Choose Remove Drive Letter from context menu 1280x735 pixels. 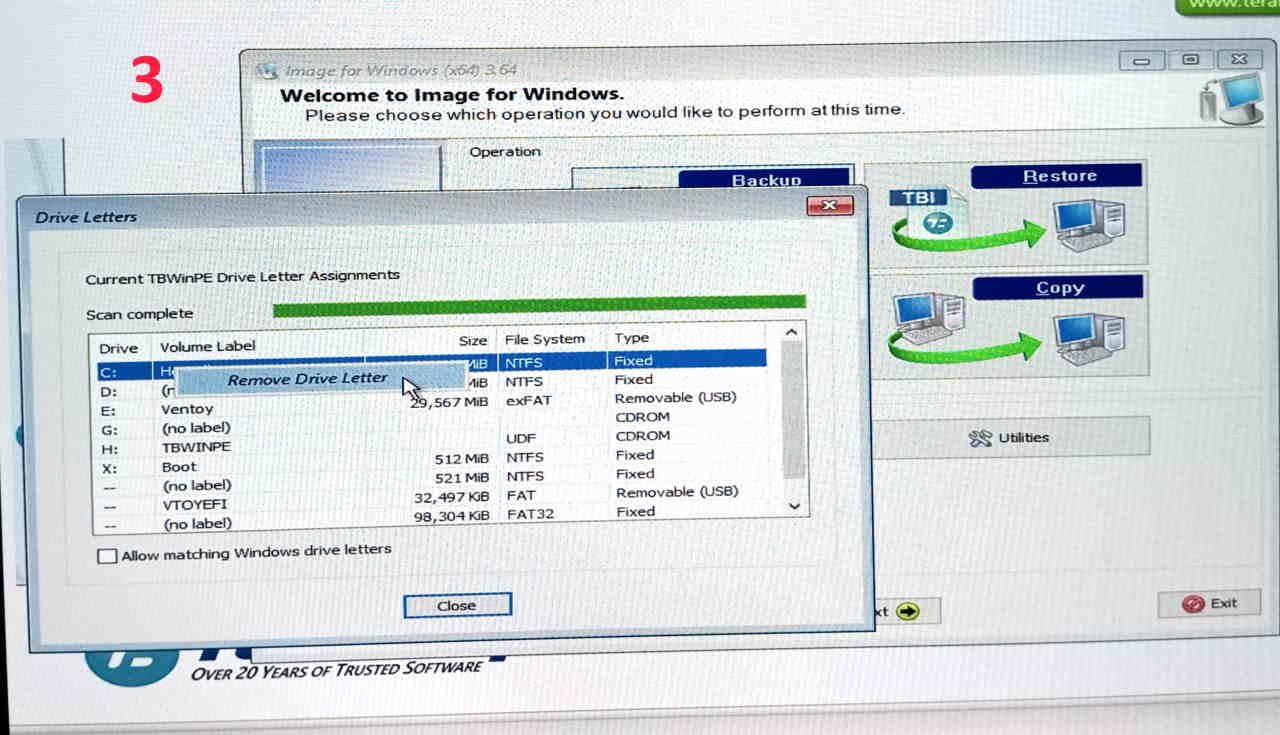point(307,379)
